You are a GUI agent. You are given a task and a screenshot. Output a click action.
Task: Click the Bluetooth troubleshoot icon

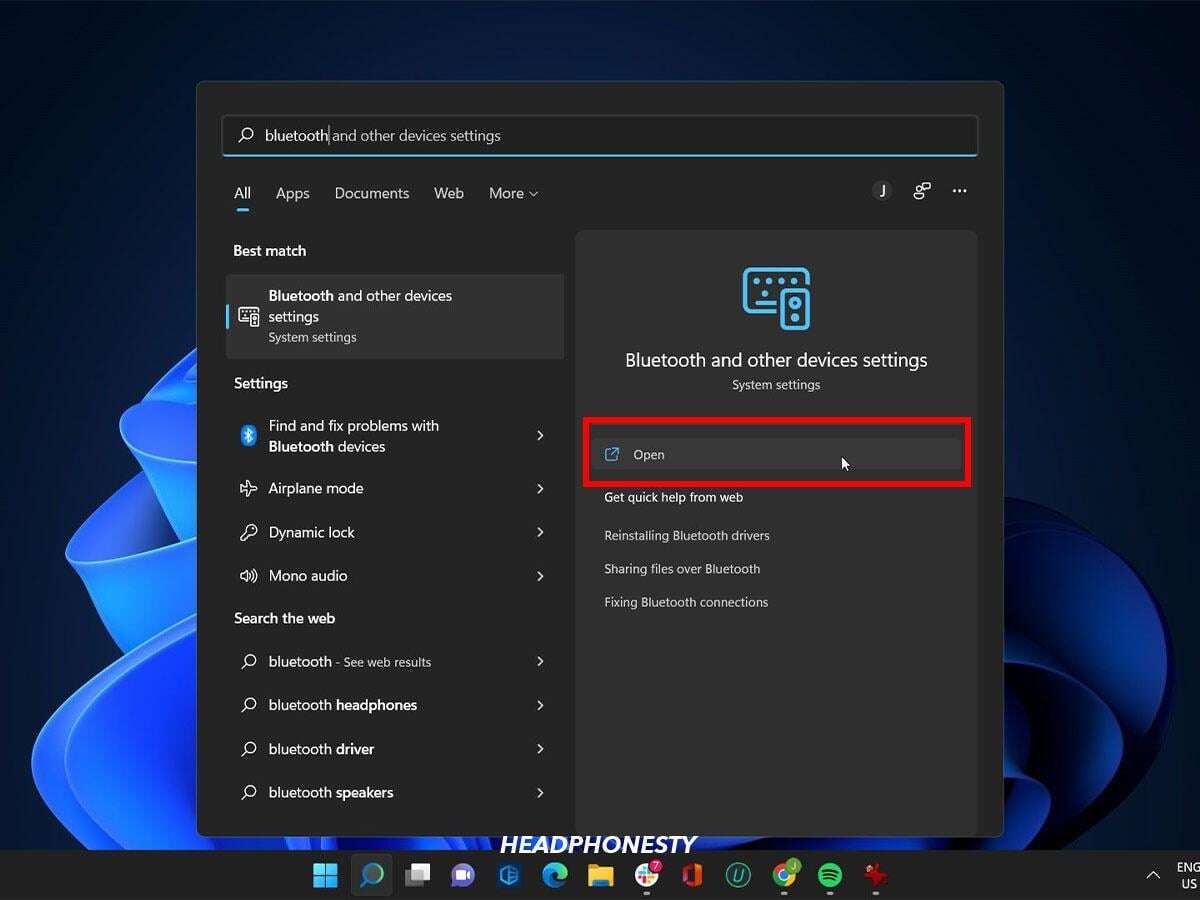(x=248, y=436)
